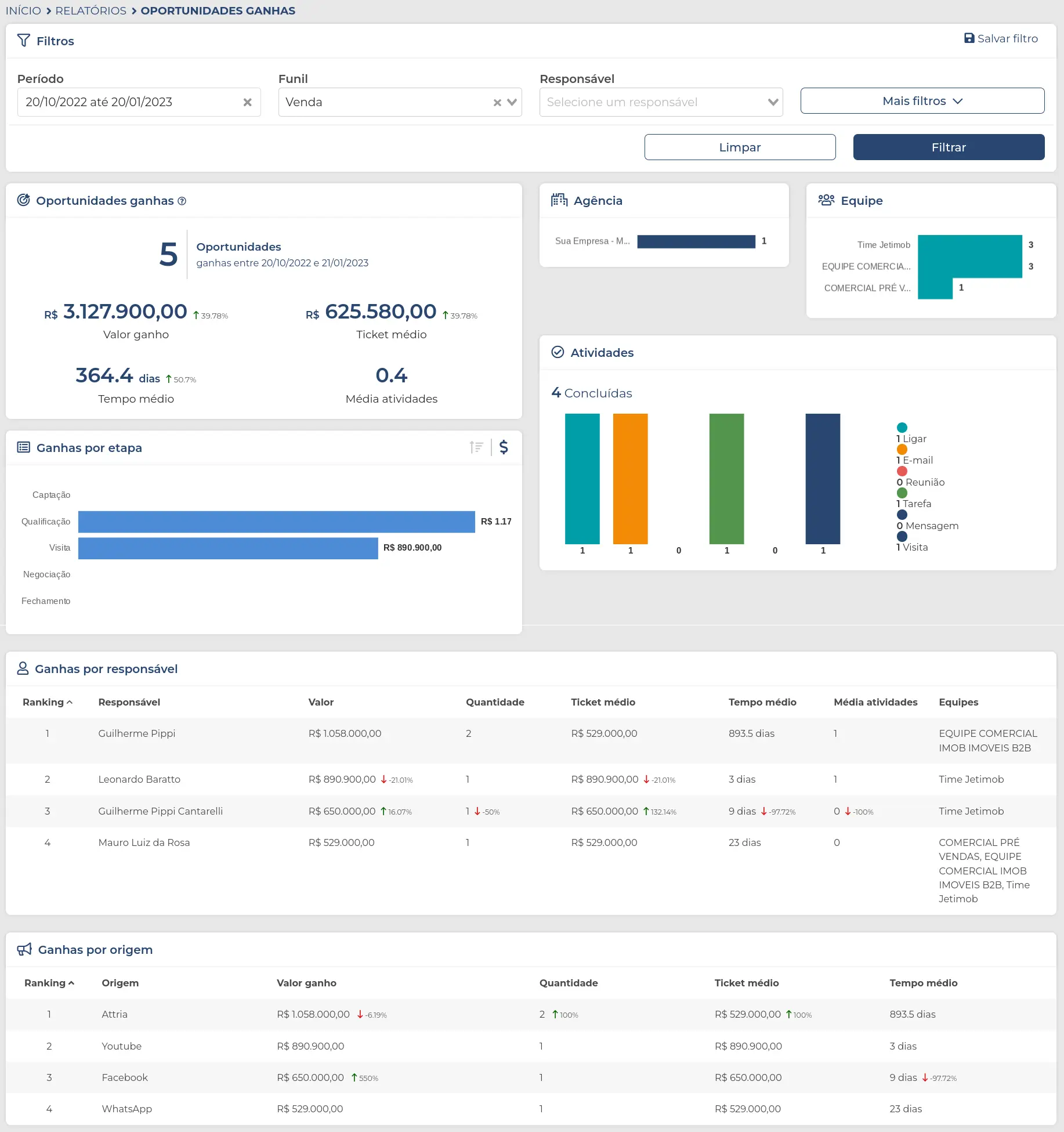Click the E-mail orange legend dot

[902, 449]
